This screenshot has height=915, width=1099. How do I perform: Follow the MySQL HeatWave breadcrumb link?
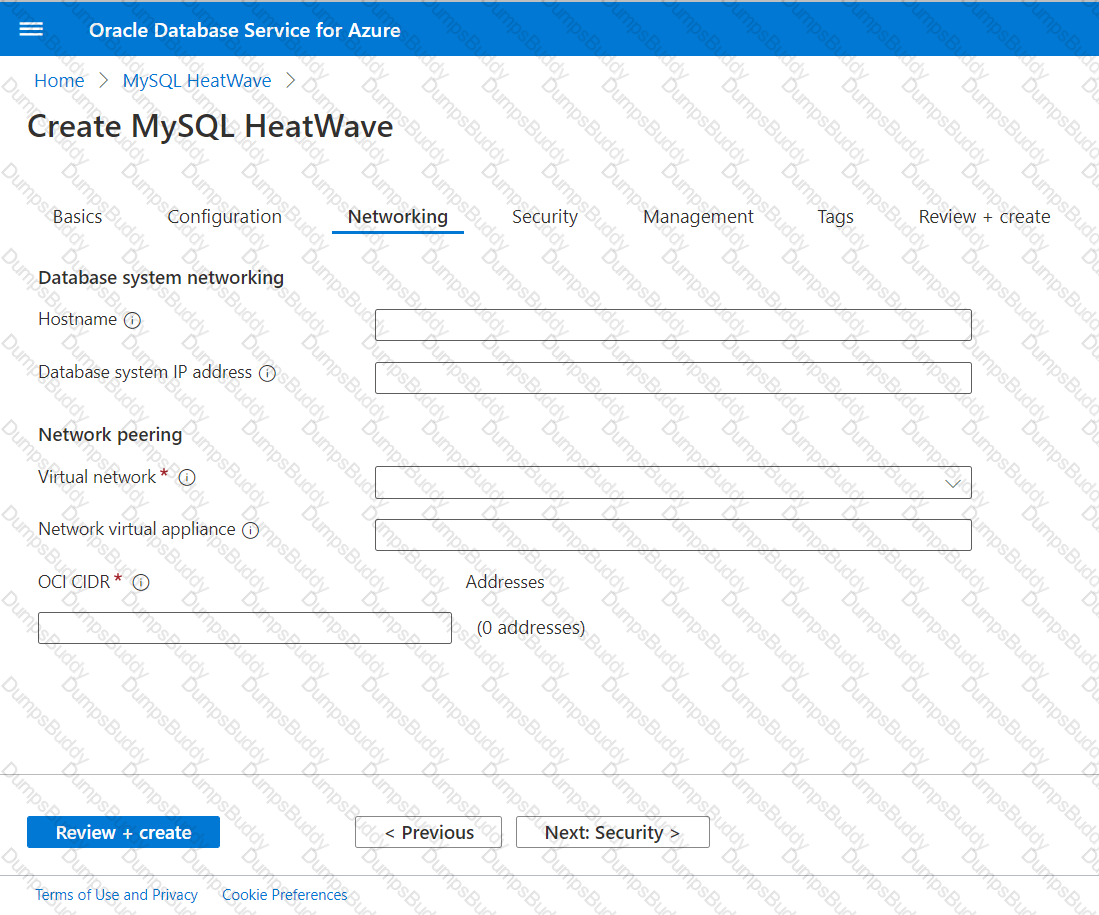tap(197, 81)
